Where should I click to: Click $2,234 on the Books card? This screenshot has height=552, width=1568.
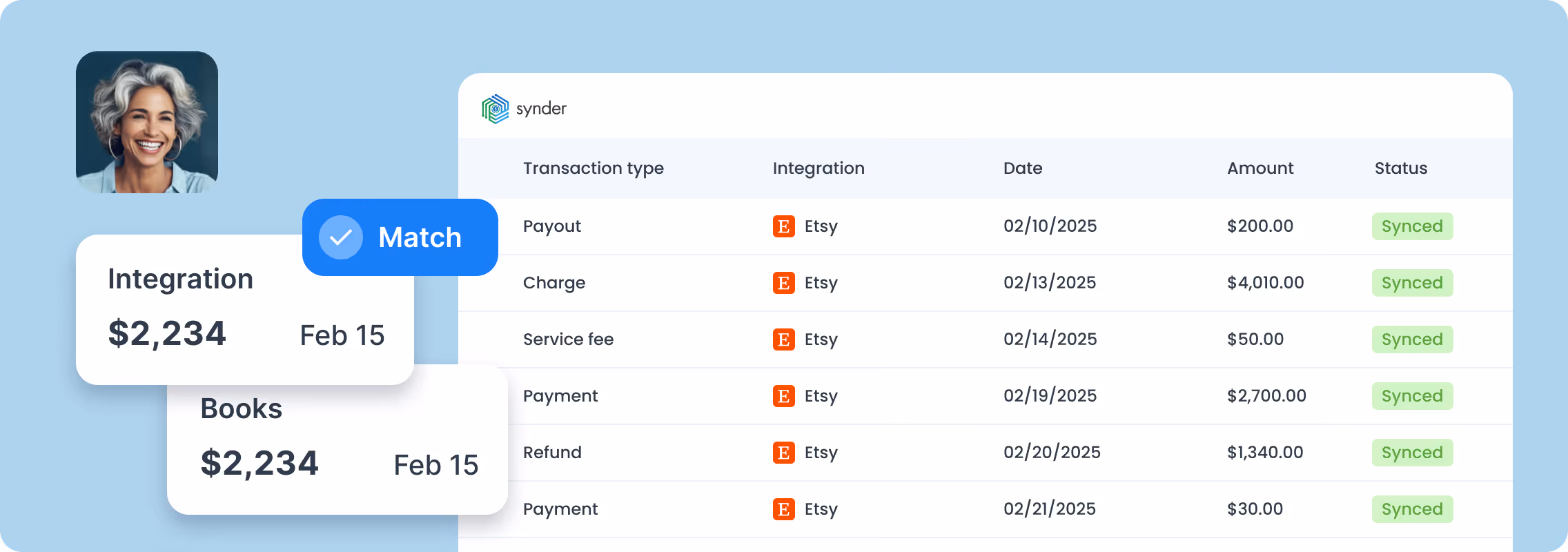(x=259, y=464)
